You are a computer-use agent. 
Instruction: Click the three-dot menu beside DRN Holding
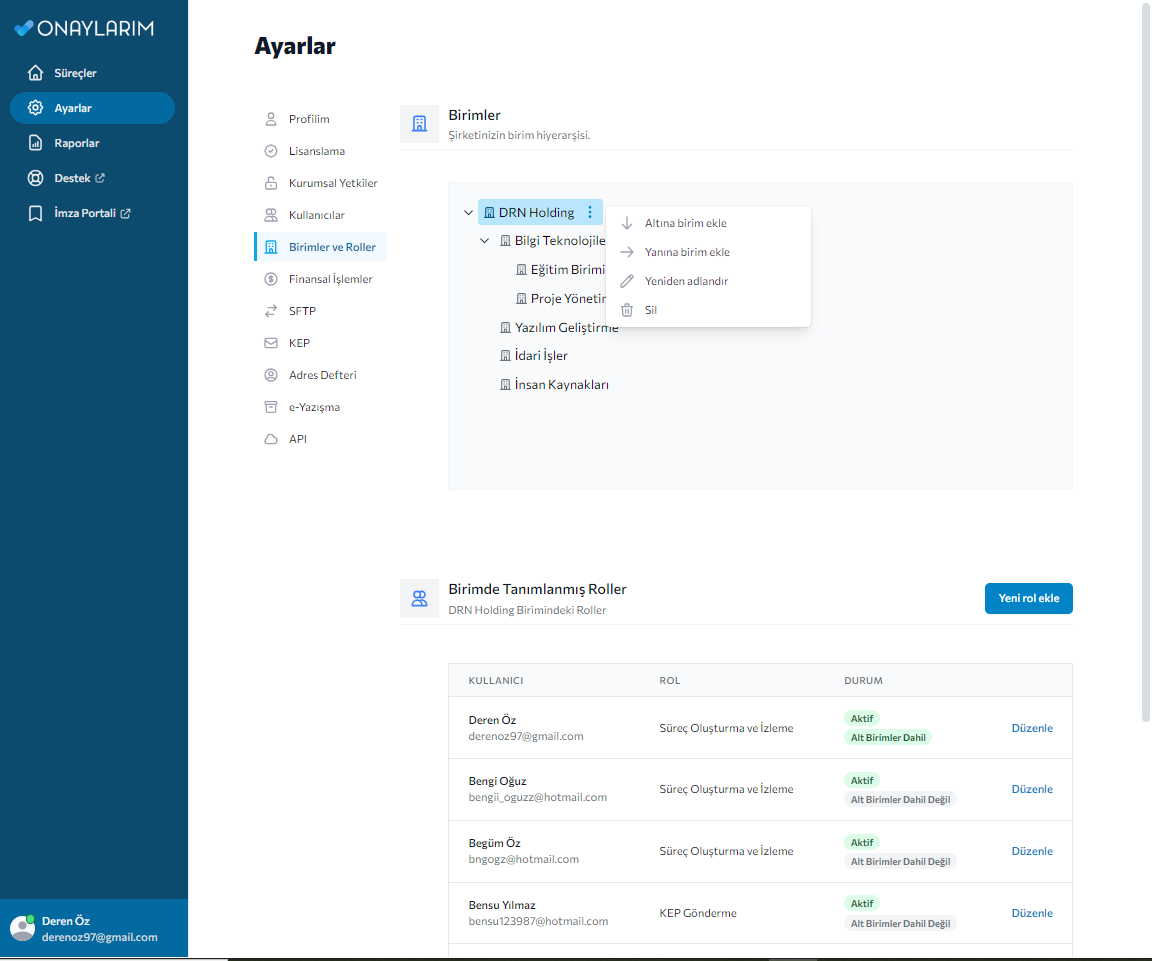[x=590, y=212]
